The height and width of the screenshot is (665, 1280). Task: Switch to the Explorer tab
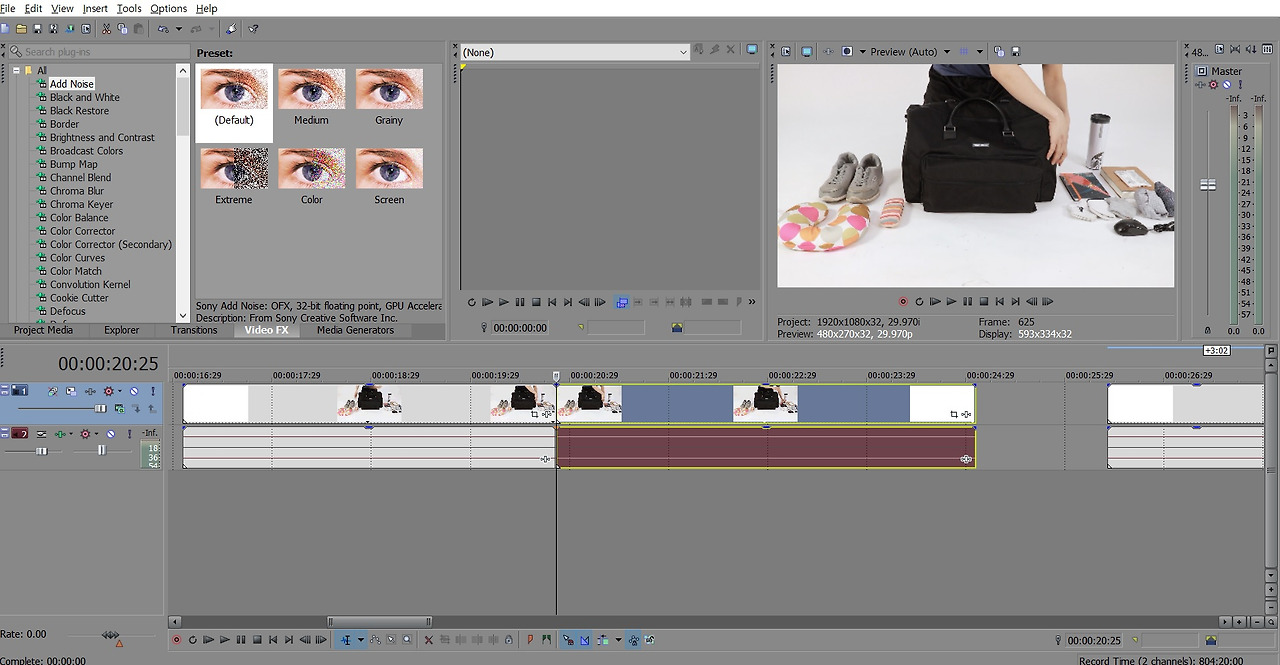[122, 330]
